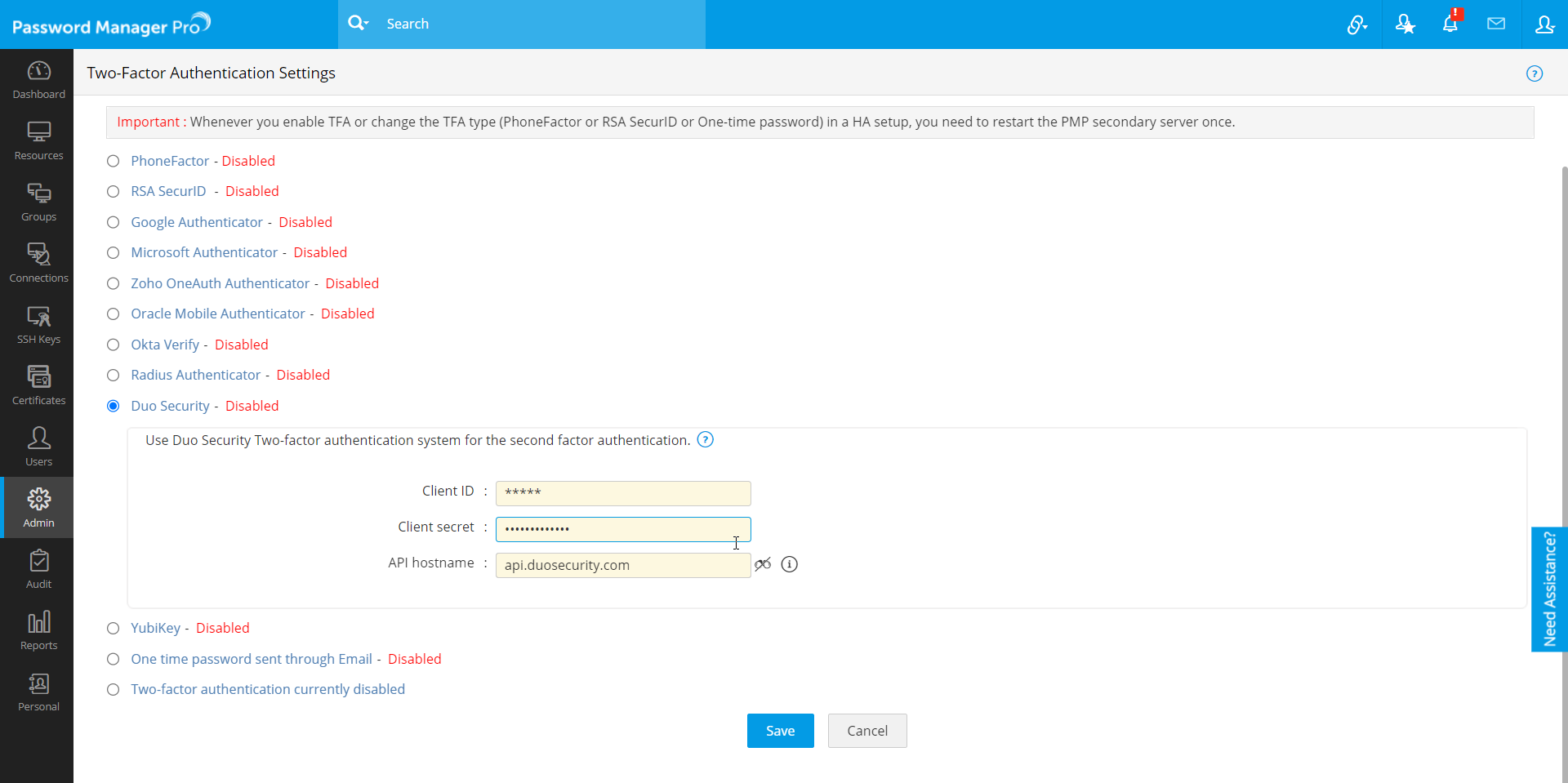This screenshot has width=1568, height=783.
Task: Open Duo Security help icon
Action: coord(706,440)
